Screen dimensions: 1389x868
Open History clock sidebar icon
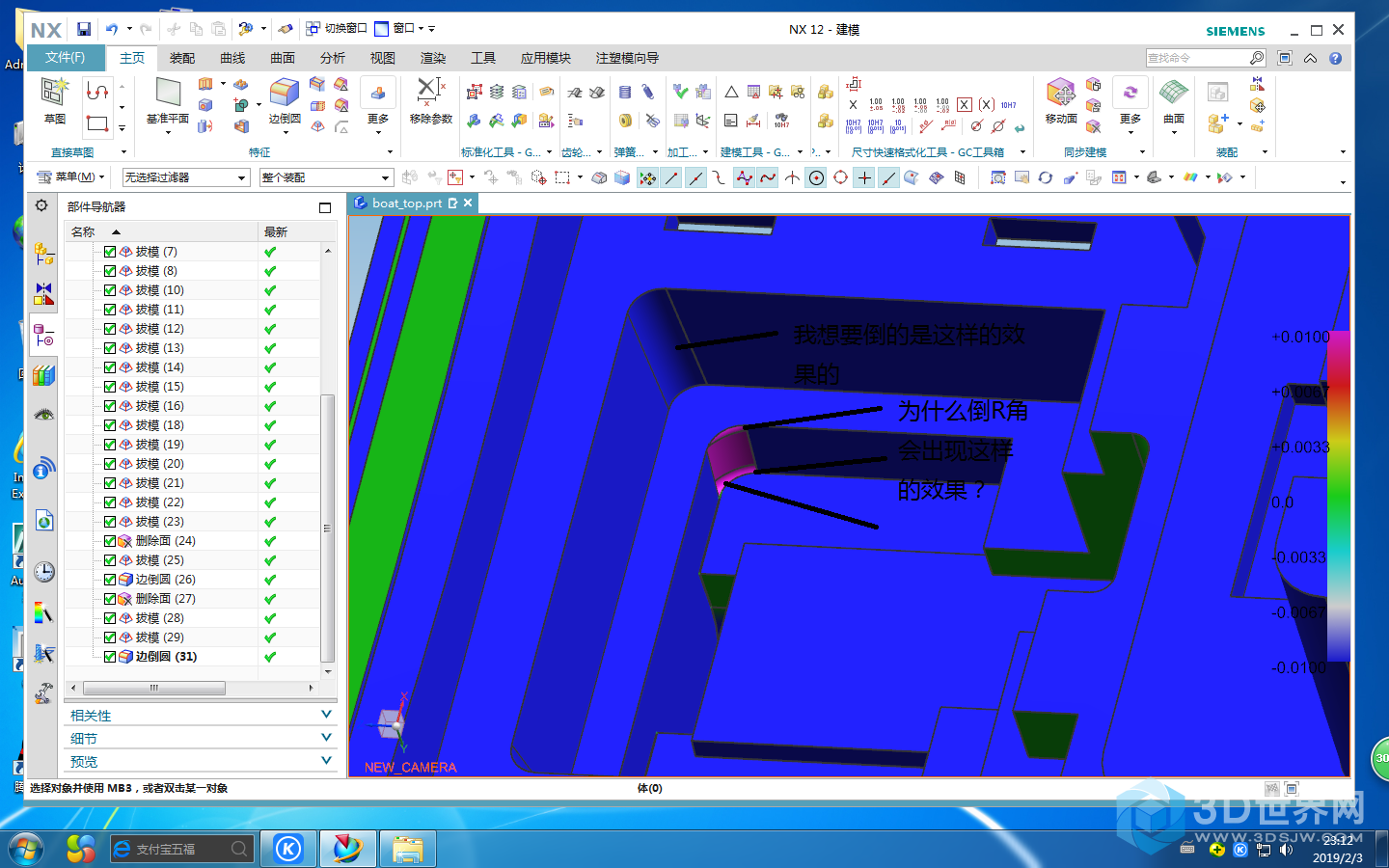[43, 572]
